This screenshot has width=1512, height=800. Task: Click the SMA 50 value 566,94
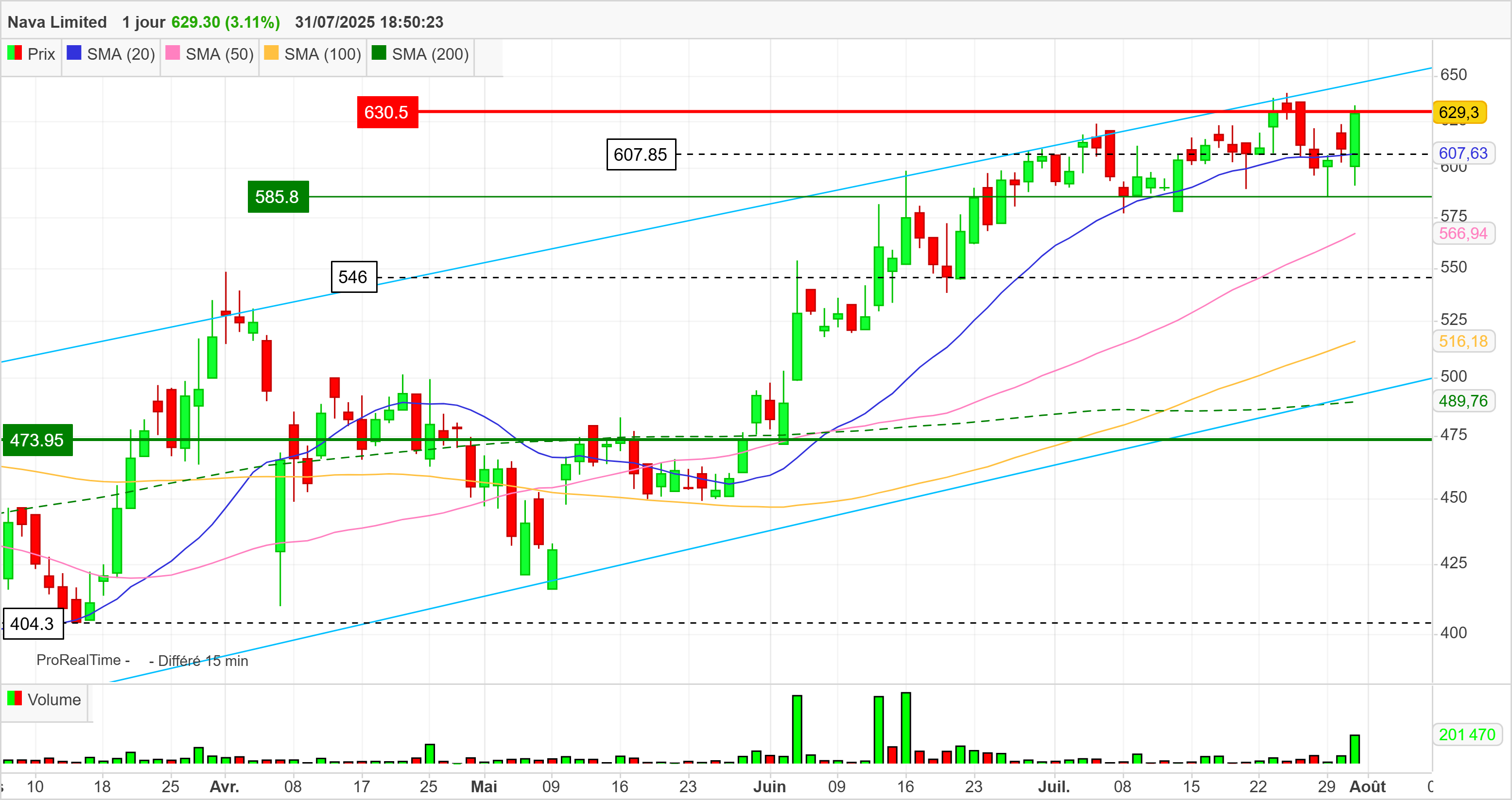pyautogui.click(x=1463, y=234)
